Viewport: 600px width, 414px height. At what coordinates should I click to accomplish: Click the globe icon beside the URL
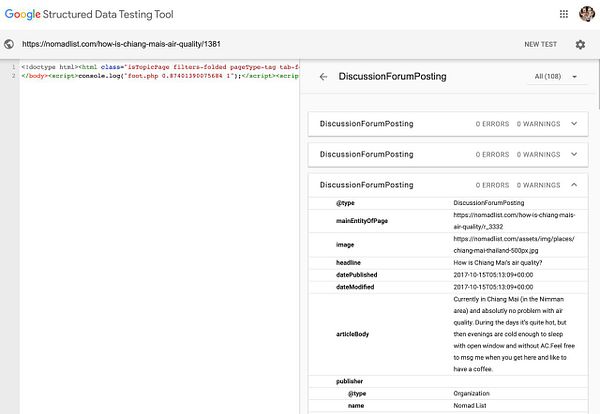point(9,44)
